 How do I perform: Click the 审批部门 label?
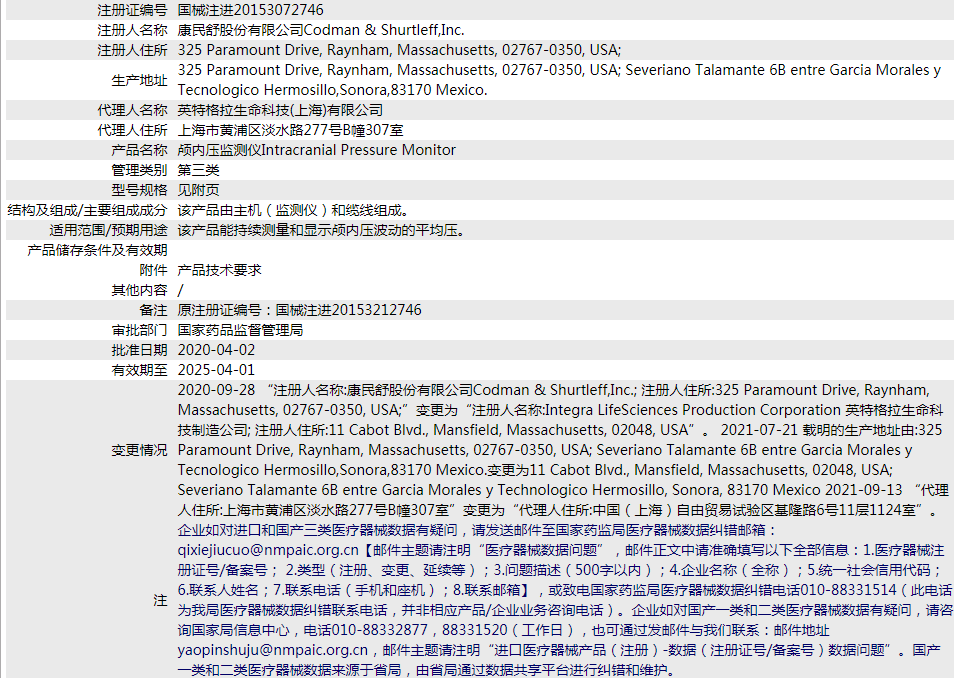tap(139, 330)
